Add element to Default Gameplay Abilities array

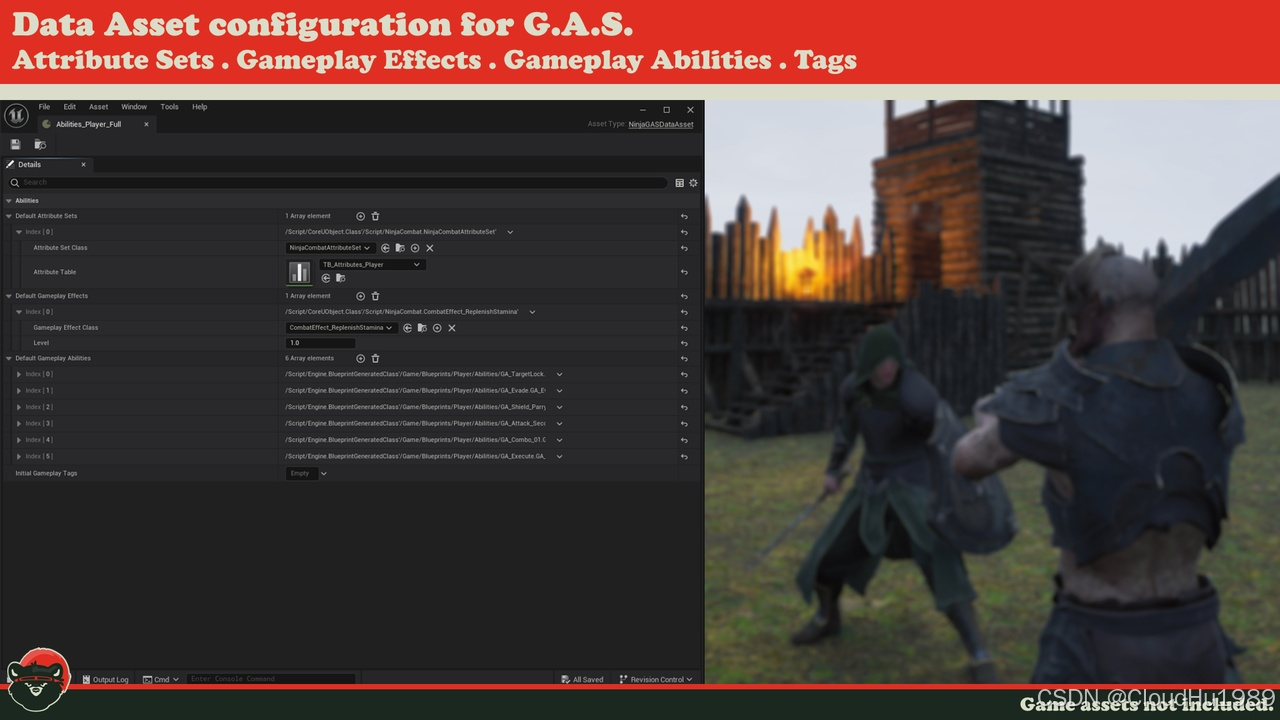tap(361, 358)
